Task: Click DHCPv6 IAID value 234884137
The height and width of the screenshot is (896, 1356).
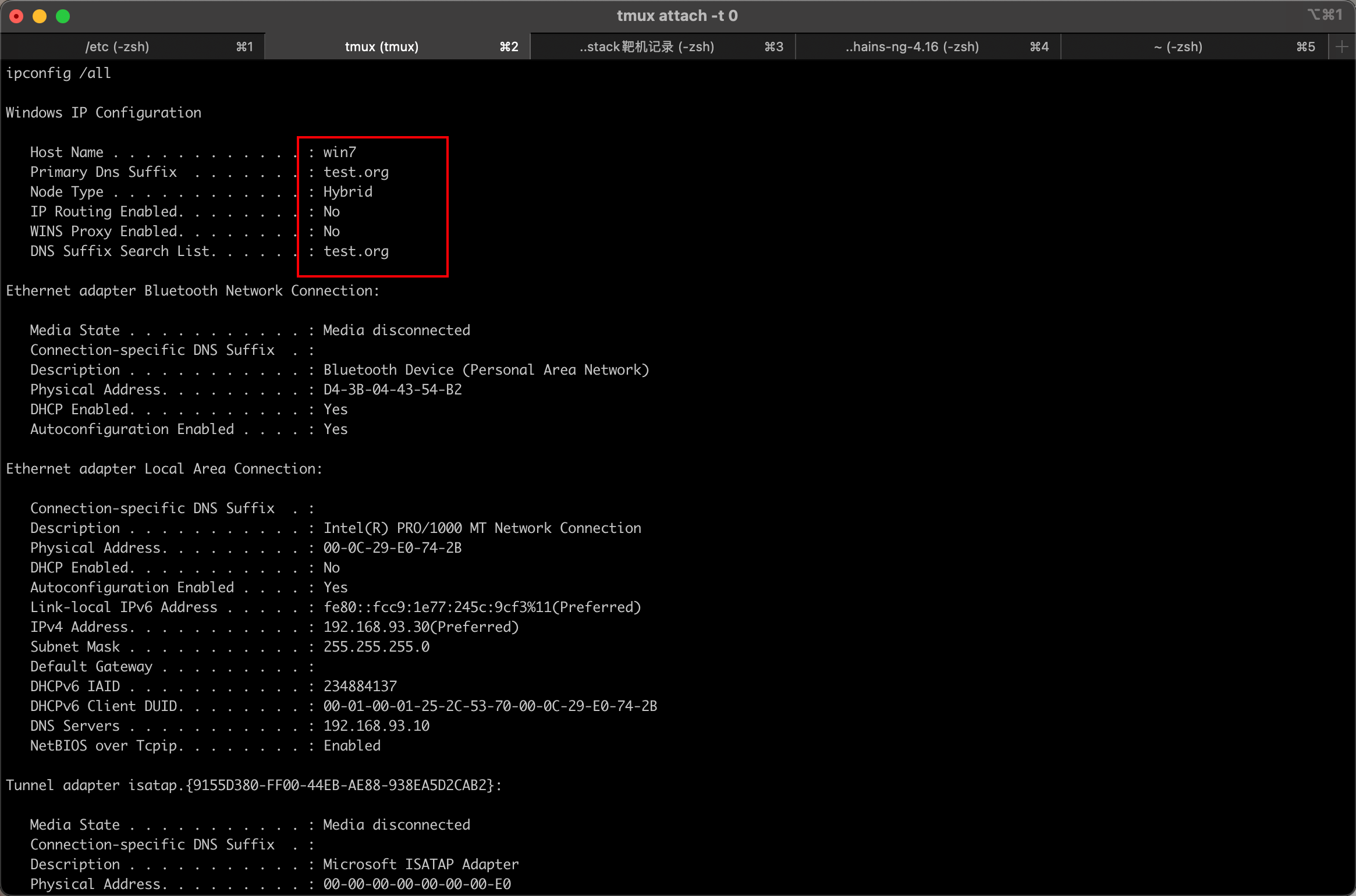Action: [360, 687]
